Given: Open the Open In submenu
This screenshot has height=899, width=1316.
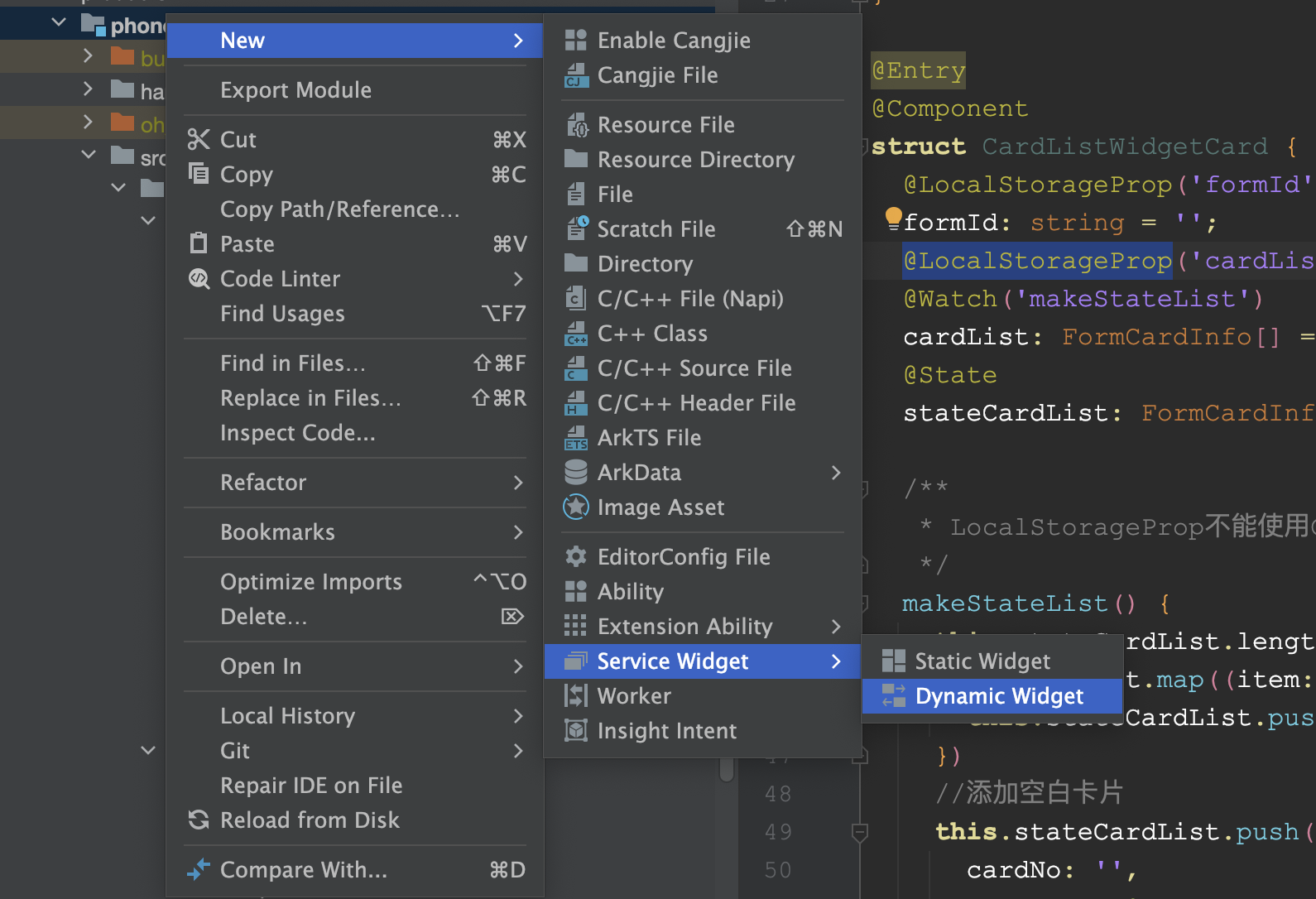Looking at the screenshot, I should point(354,666).
